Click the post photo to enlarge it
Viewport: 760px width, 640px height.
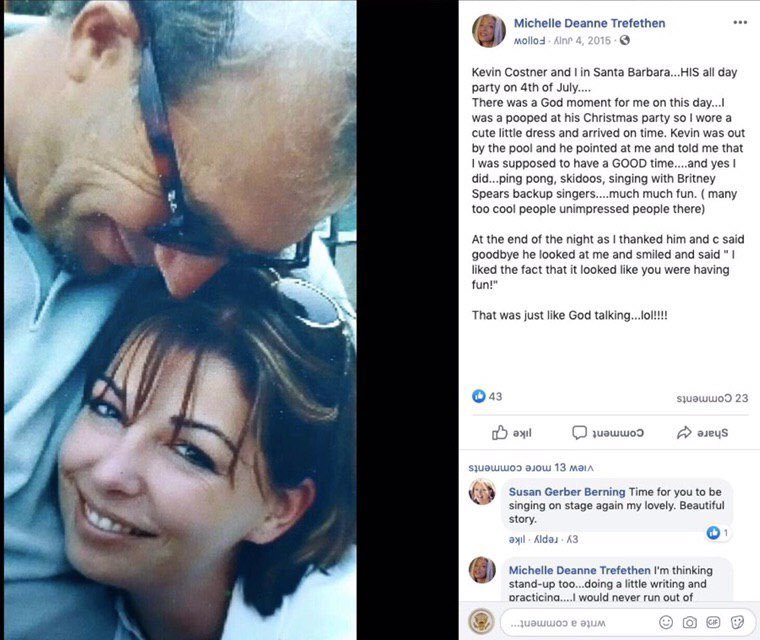click(180, 320)
